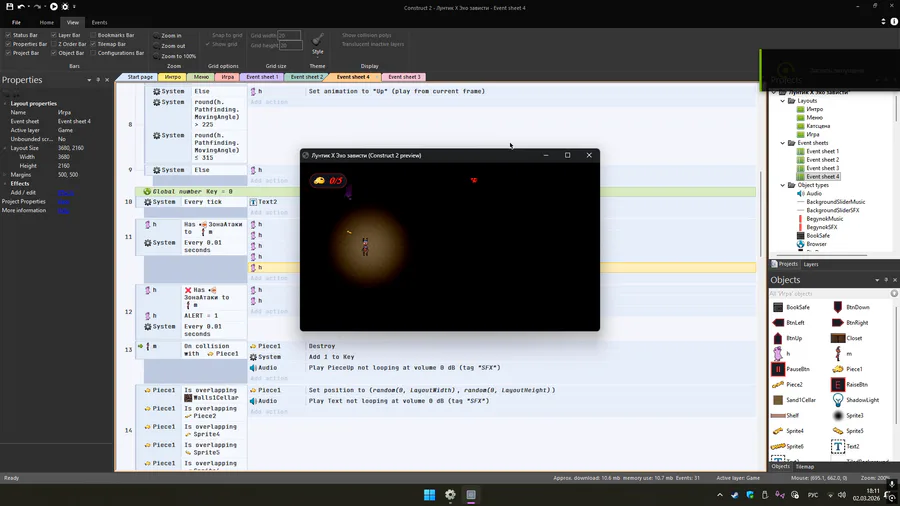This screenshot has width=900, height=506.
Task: Open Properties panel dropdown arrow
Action: (x=89, y=80)
